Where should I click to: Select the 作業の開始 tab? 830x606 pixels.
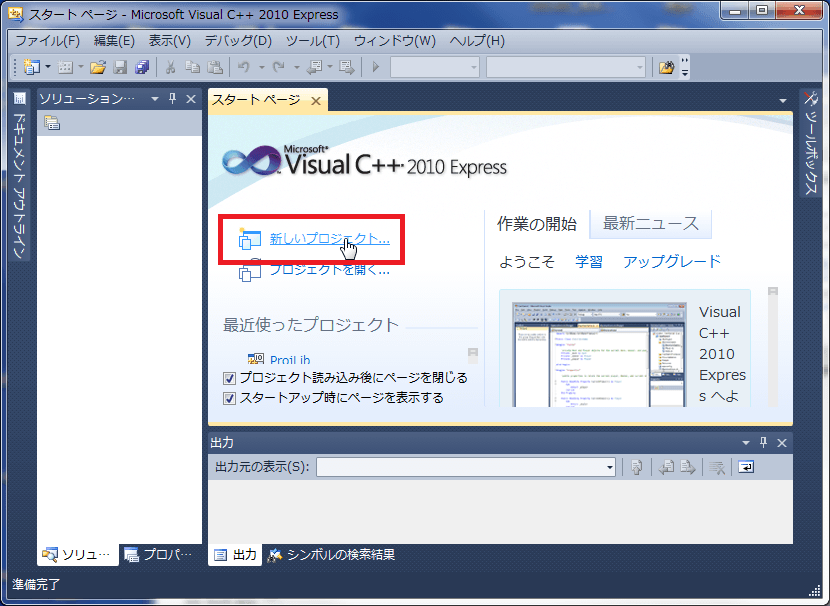click(537, 224)
